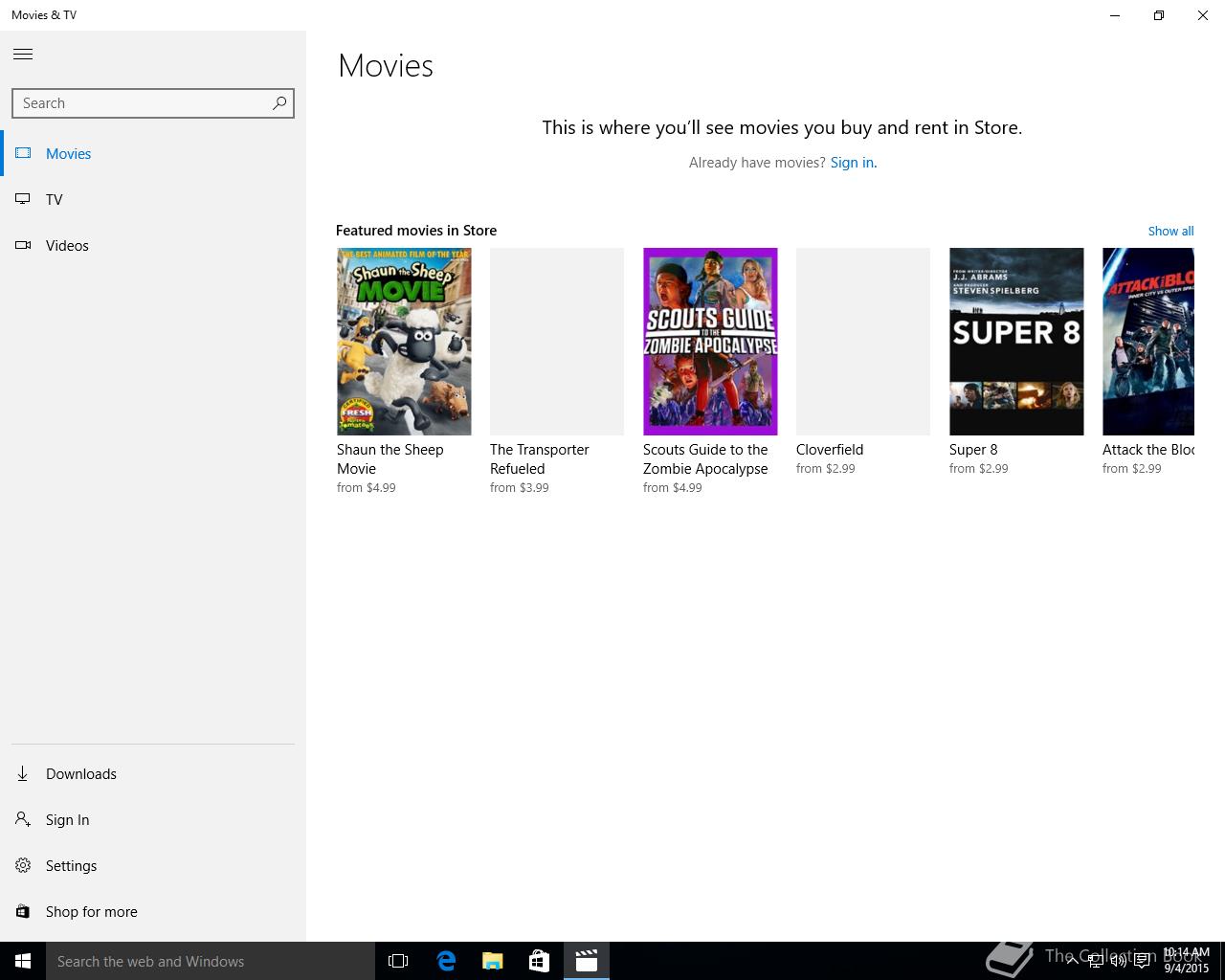Click the Search the web and Windows box
This screenshot has height=980, width=1225.
click(211, 961)
